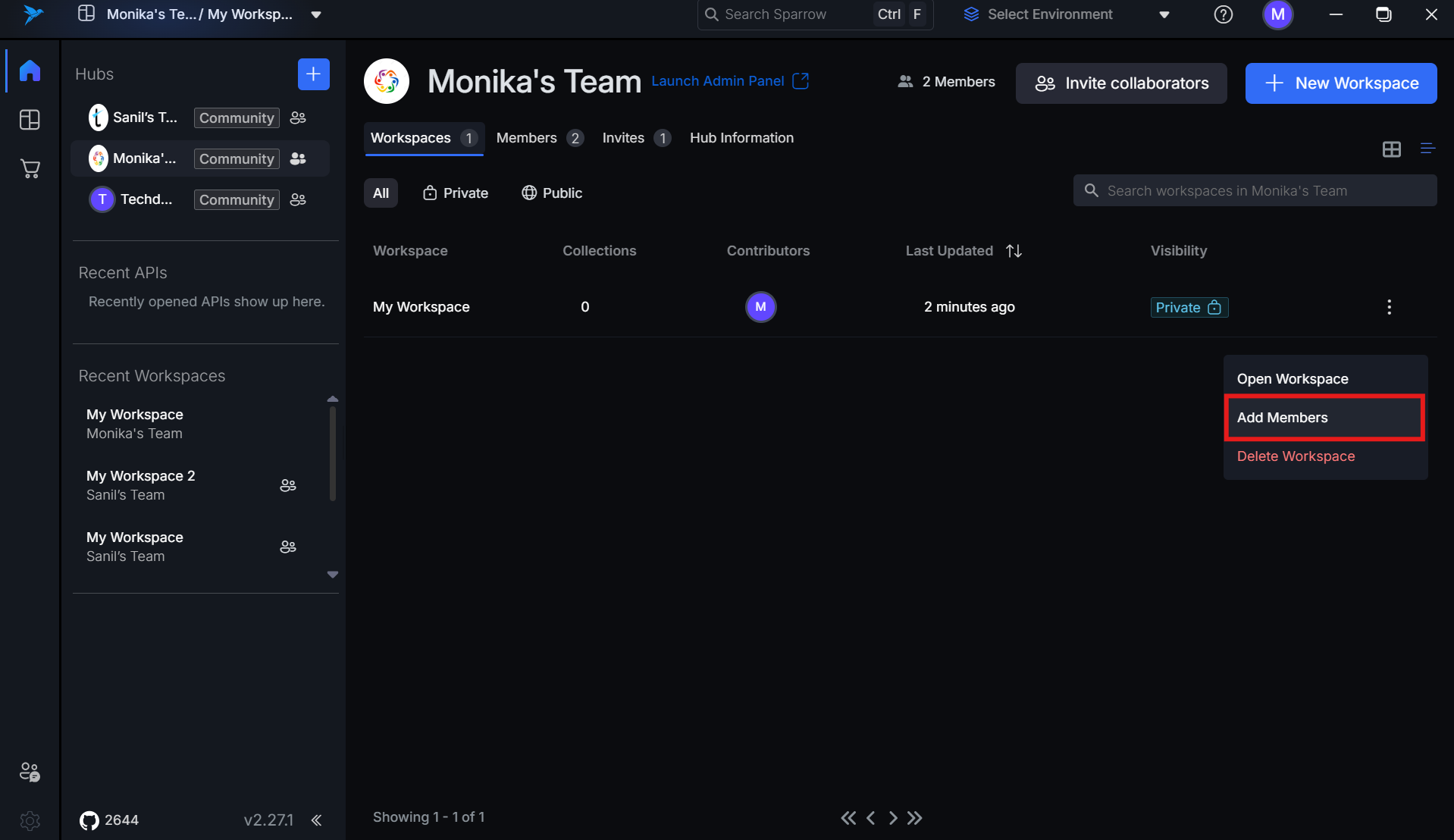Switch to the Workspaces tab
The width and height of the screenshot is (1454, 840).
point(424,138)
